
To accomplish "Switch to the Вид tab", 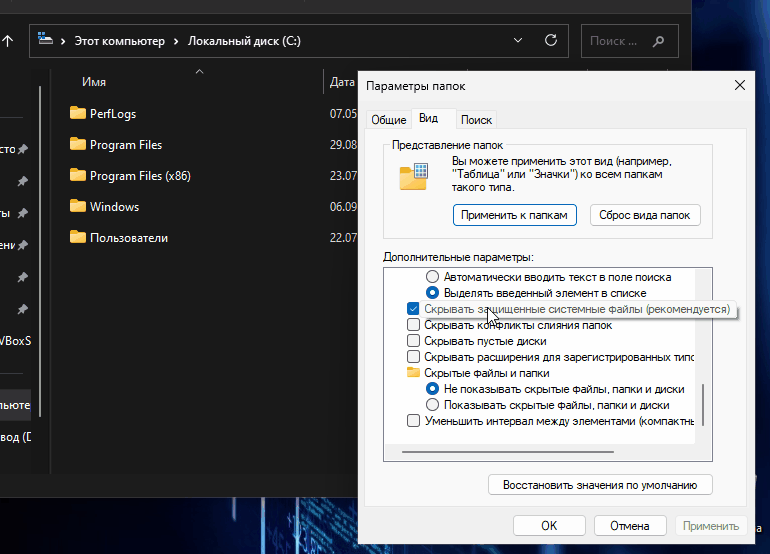I will pyautogui.click(x=428, y=118).
